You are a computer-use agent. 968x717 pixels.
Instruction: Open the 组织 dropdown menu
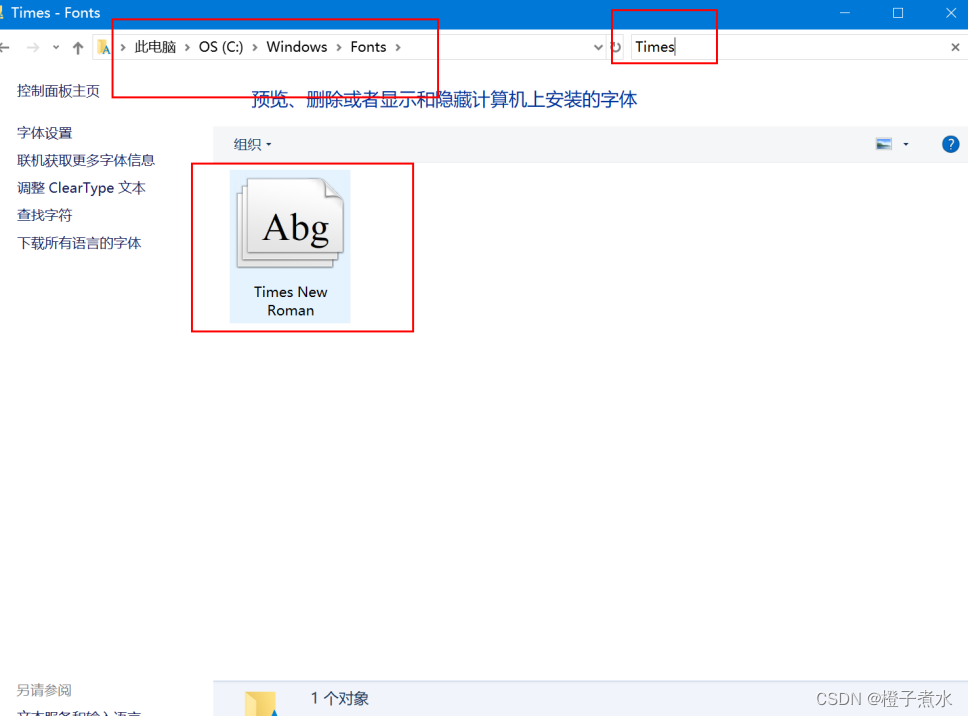pyautogui.click(x=252, y=145)
